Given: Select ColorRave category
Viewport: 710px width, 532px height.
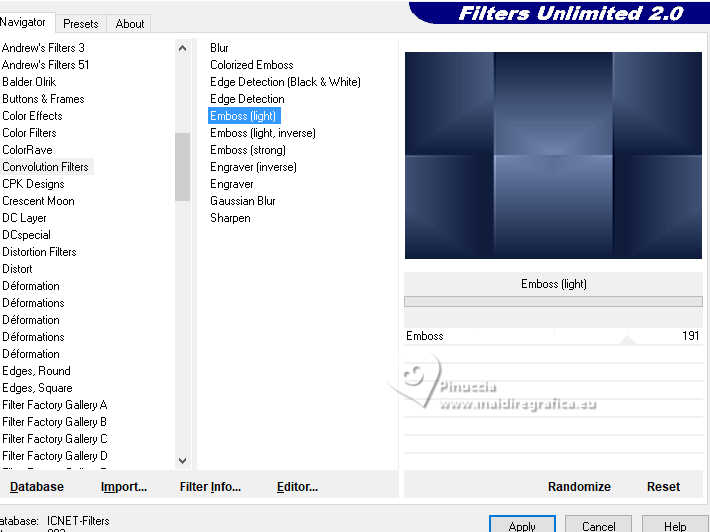Looking at the screenshot, I should pyautogui.click(x=27, y=150).
